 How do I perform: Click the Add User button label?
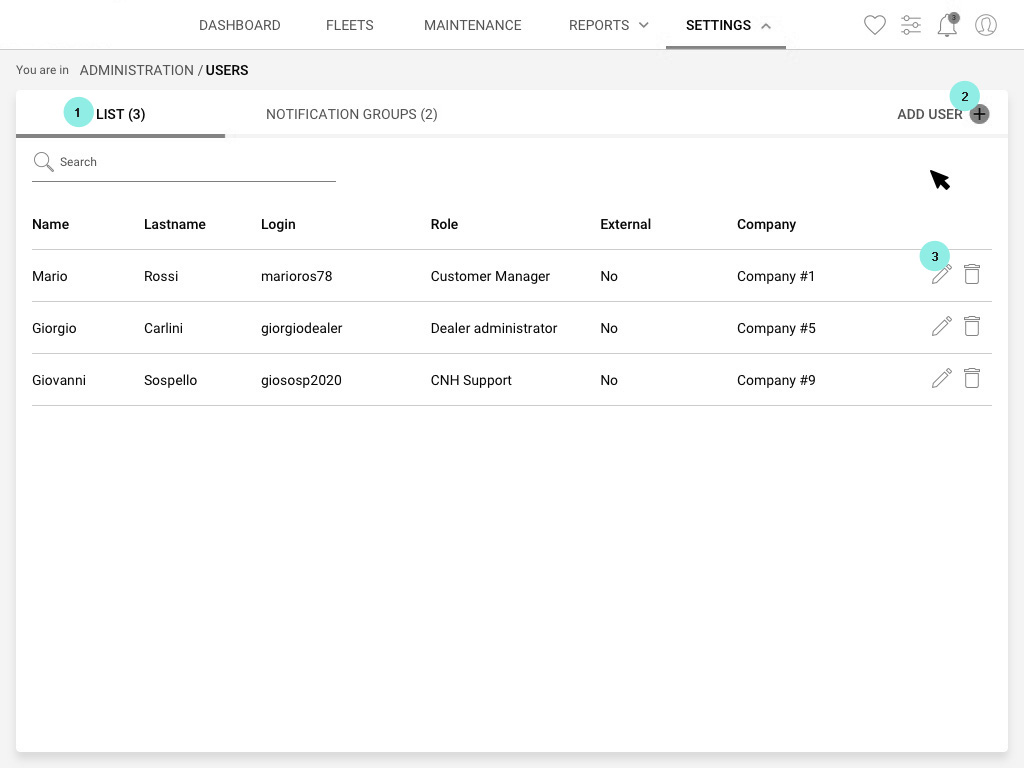(929, 114)
